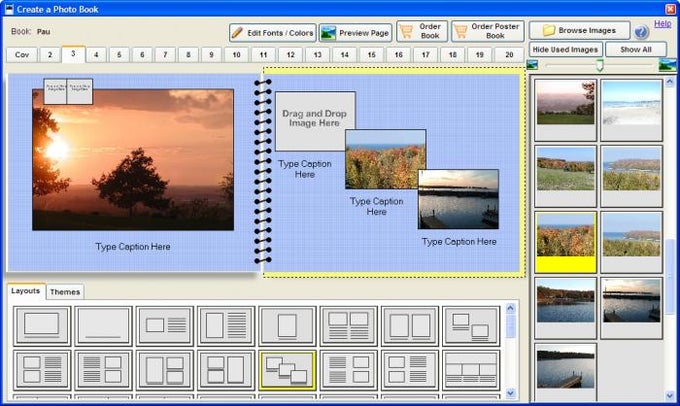Go to page 2 tab
The image size is (680, 406).
point(50,55)
